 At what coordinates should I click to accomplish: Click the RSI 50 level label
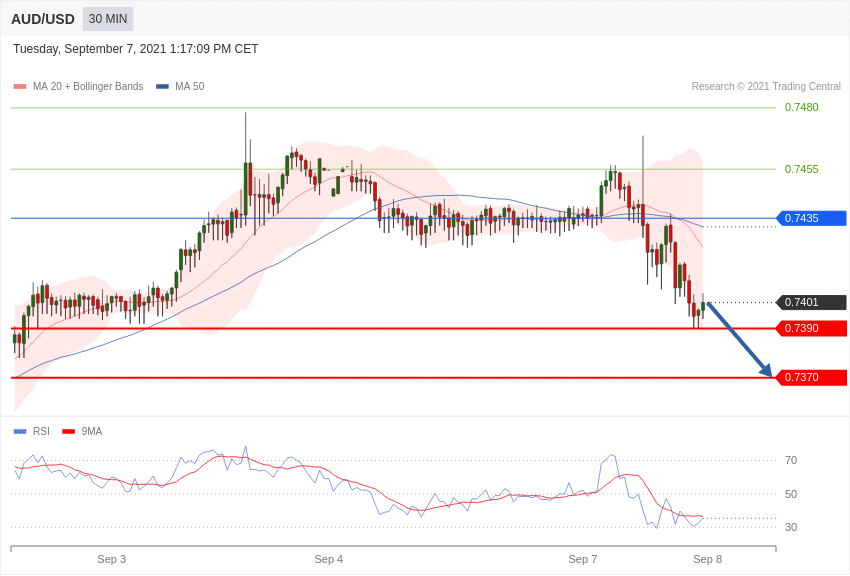pyautogui.click(x=791, y=494)
